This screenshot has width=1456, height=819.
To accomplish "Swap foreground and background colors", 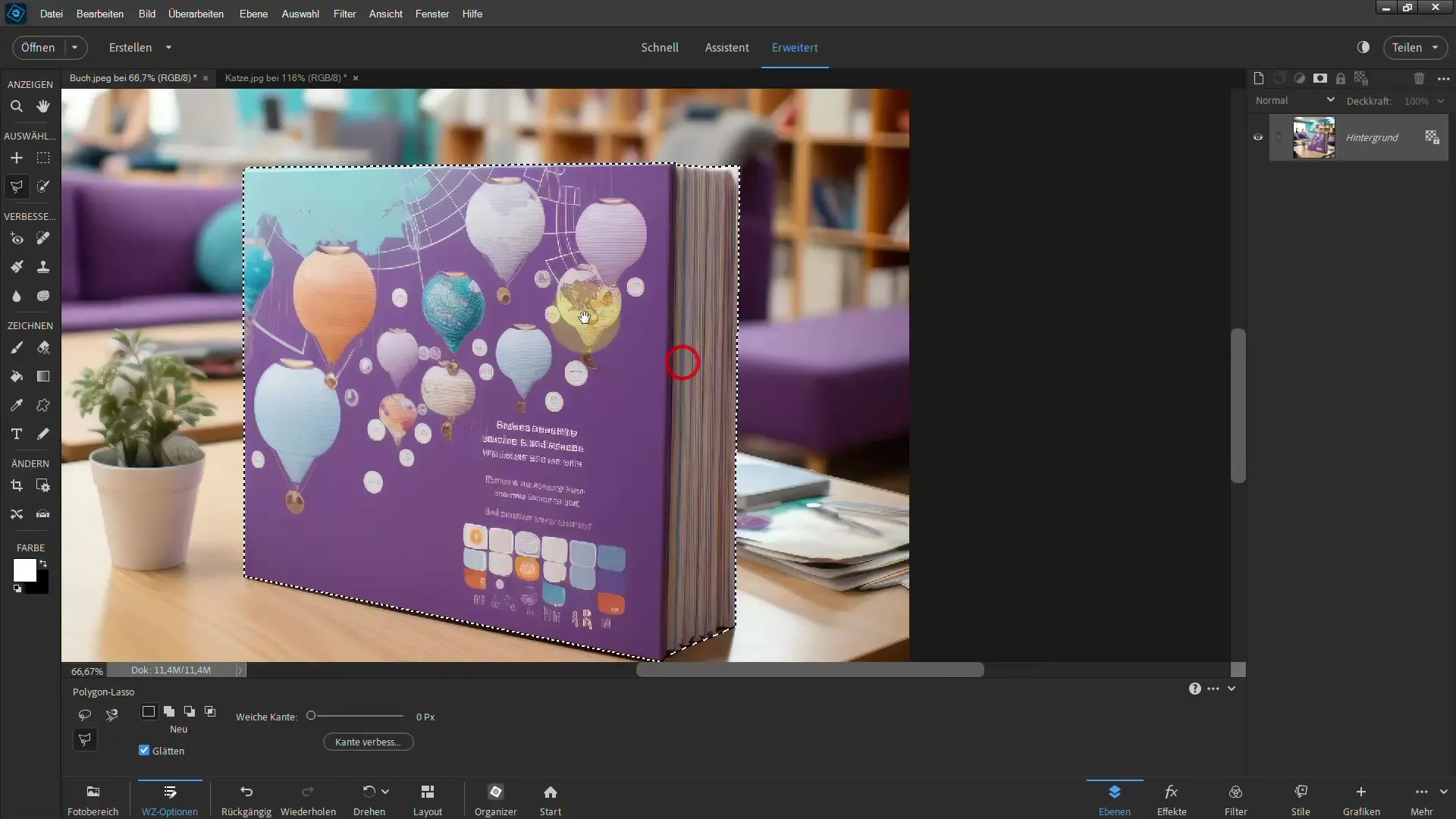I will [44, 563].
